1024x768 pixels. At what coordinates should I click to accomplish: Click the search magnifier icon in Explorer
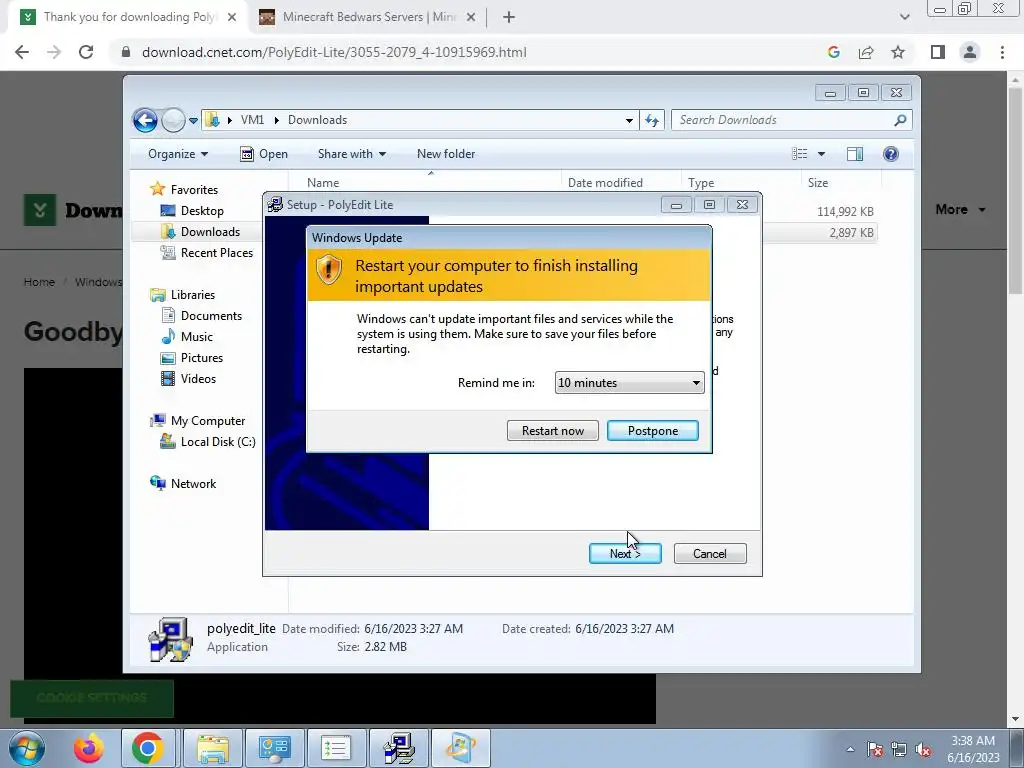[x=900, y=120]
